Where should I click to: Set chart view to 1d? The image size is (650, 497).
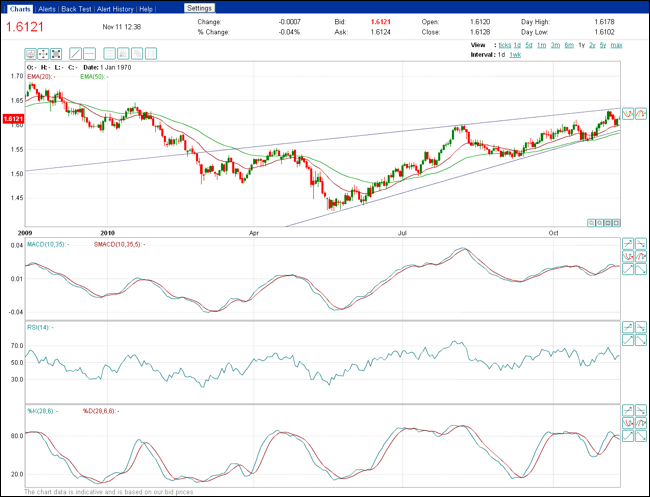click(x=517, y=45)
